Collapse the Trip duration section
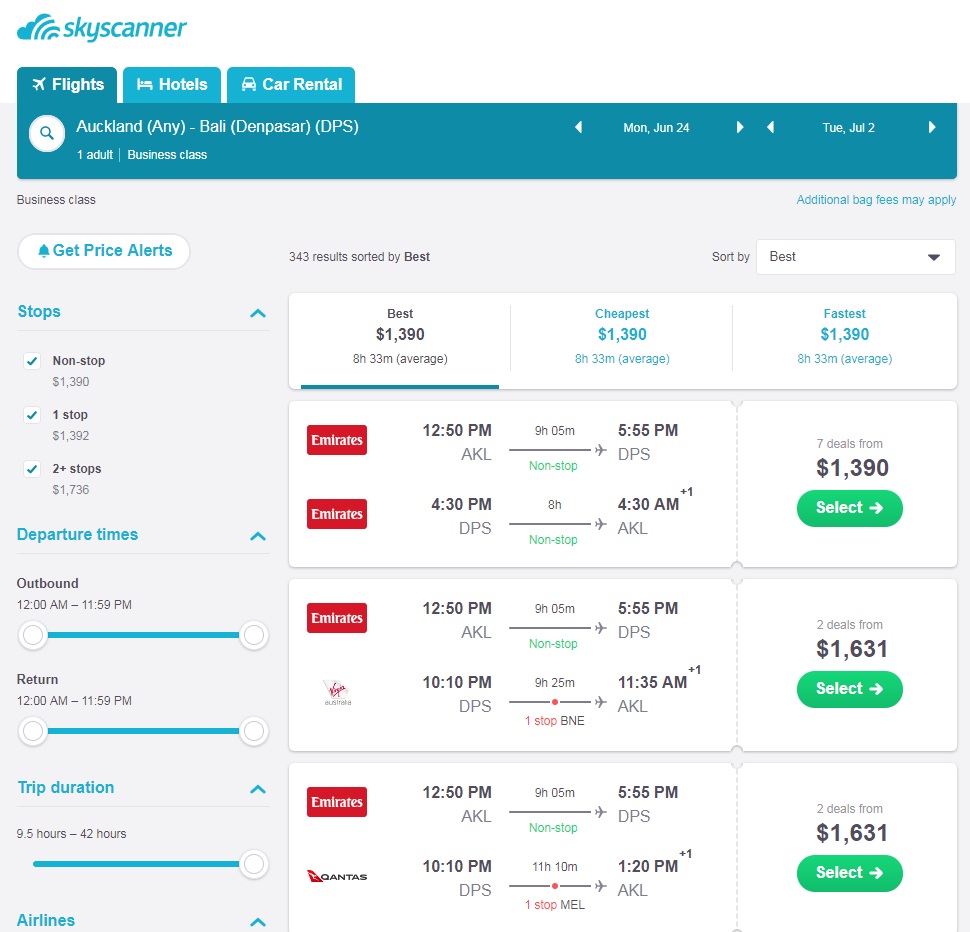 258,789
